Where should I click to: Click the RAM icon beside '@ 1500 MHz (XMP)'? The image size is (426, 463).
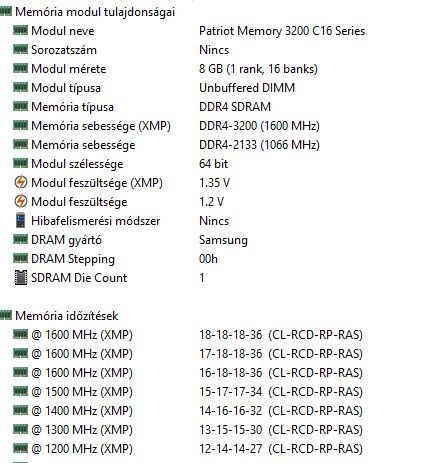click(20, 391)
